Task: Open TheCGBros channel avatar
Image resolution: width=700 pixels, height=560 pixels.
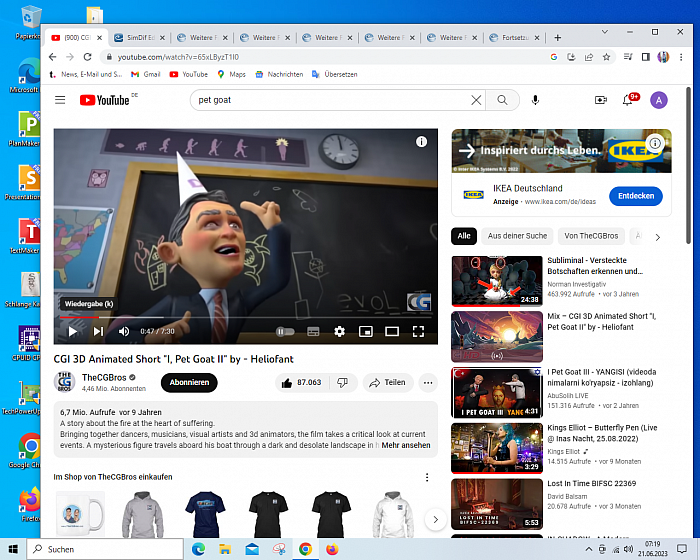Action: coord(64,382)
